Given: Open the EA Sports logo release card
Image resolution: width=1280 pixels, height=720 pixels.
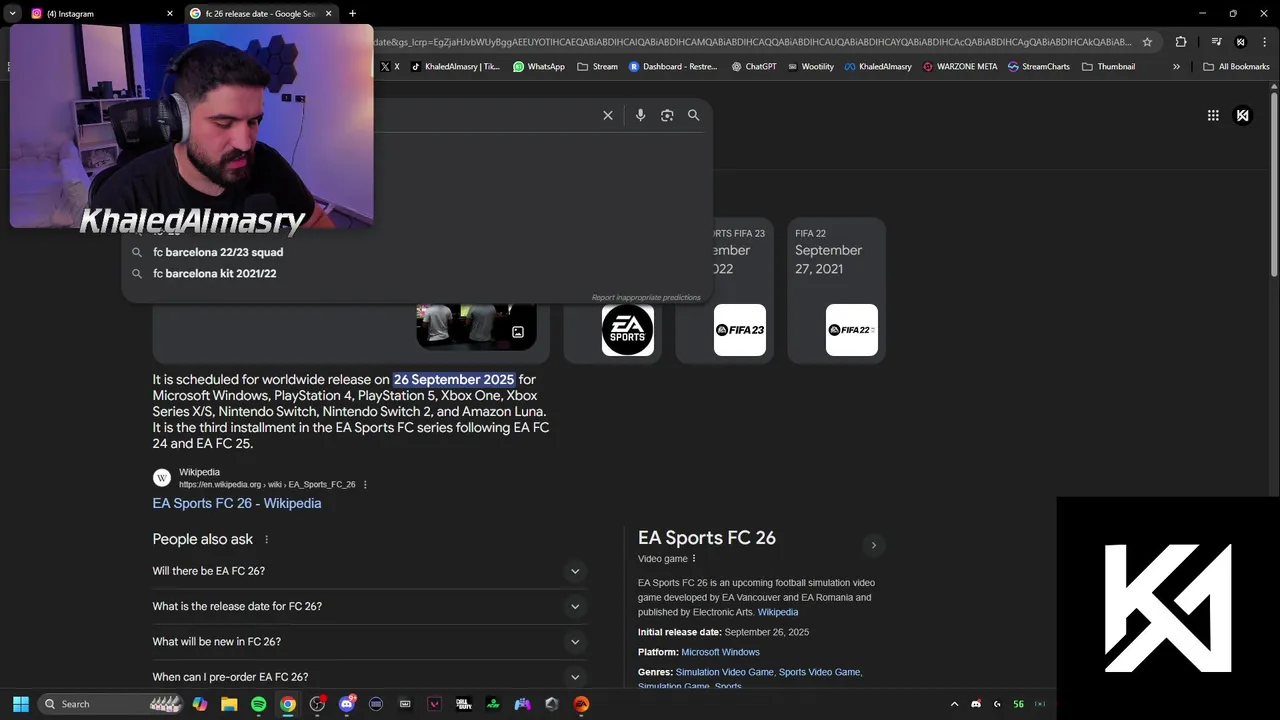Looking at the screenshot, I should pos(613,330).
